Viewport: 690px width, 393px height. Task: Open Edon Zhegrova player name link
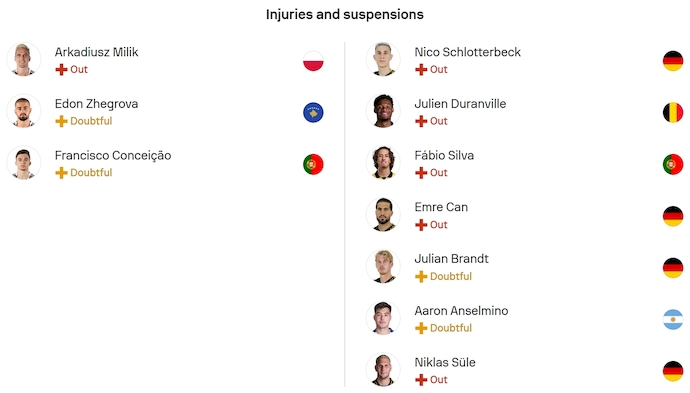click(x=96, y=104)
